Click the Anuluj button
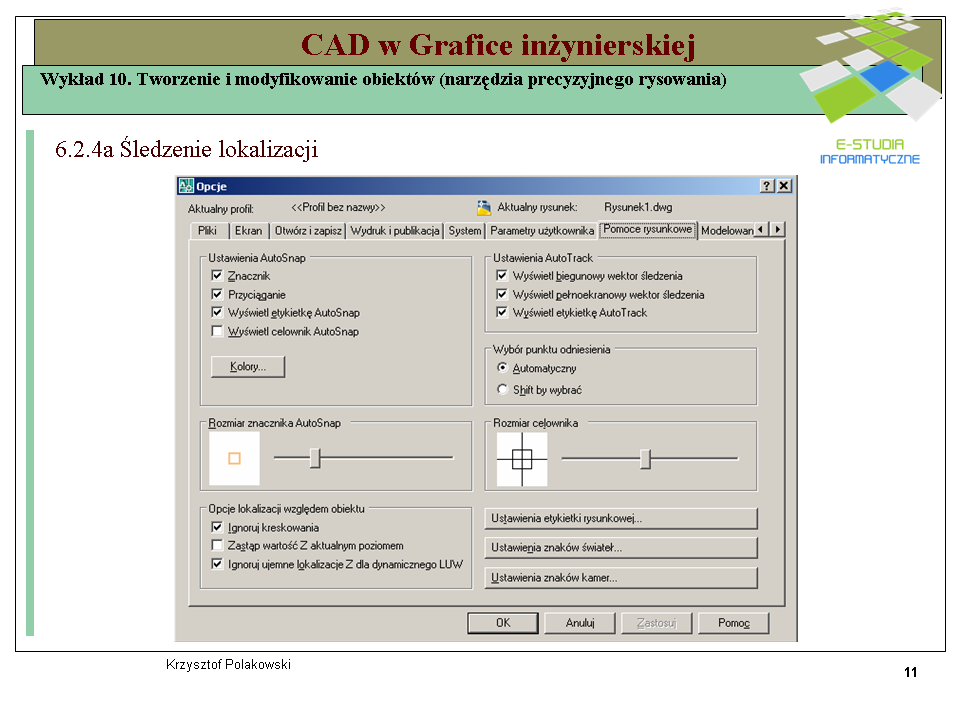Image resolution: width=960 pixels, height=720 pixels. click(580, 623)
